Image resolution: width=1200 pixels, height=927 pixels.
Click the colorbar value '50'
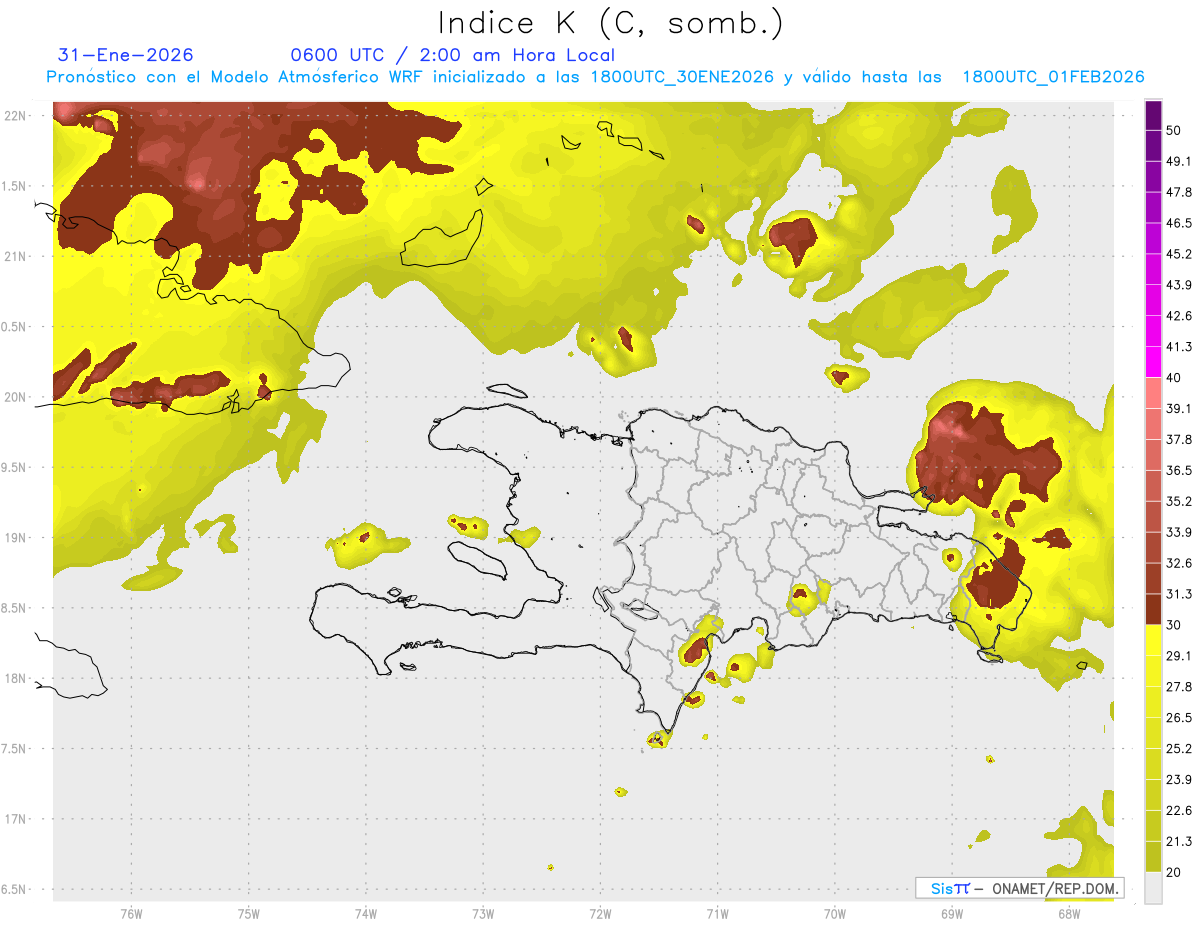[x=1174, y=130]
